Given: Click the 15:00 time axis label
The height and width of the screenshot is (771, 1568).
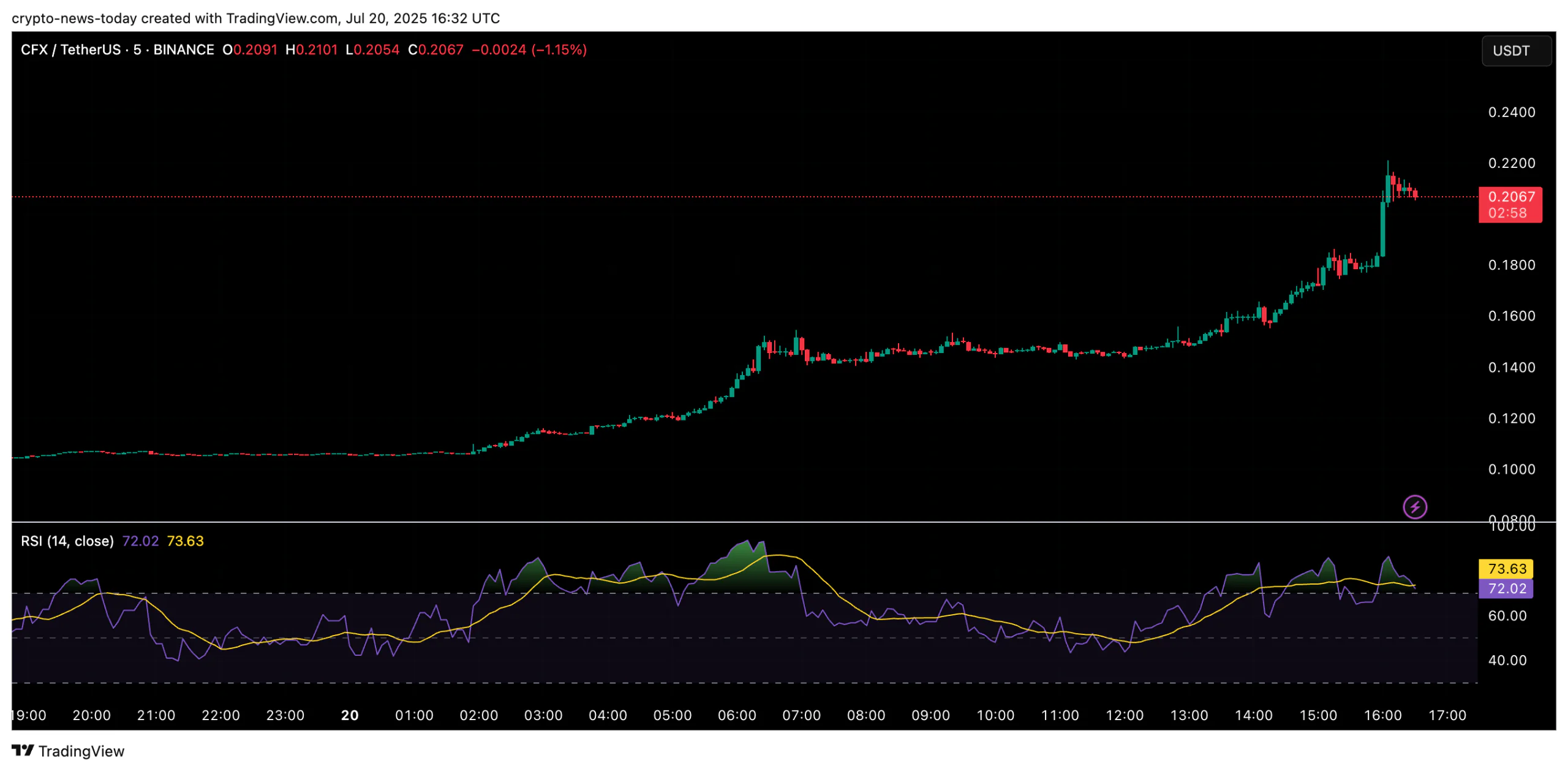Looking at the screenshot, I should pyautogui.click(x=1318, y=715).
